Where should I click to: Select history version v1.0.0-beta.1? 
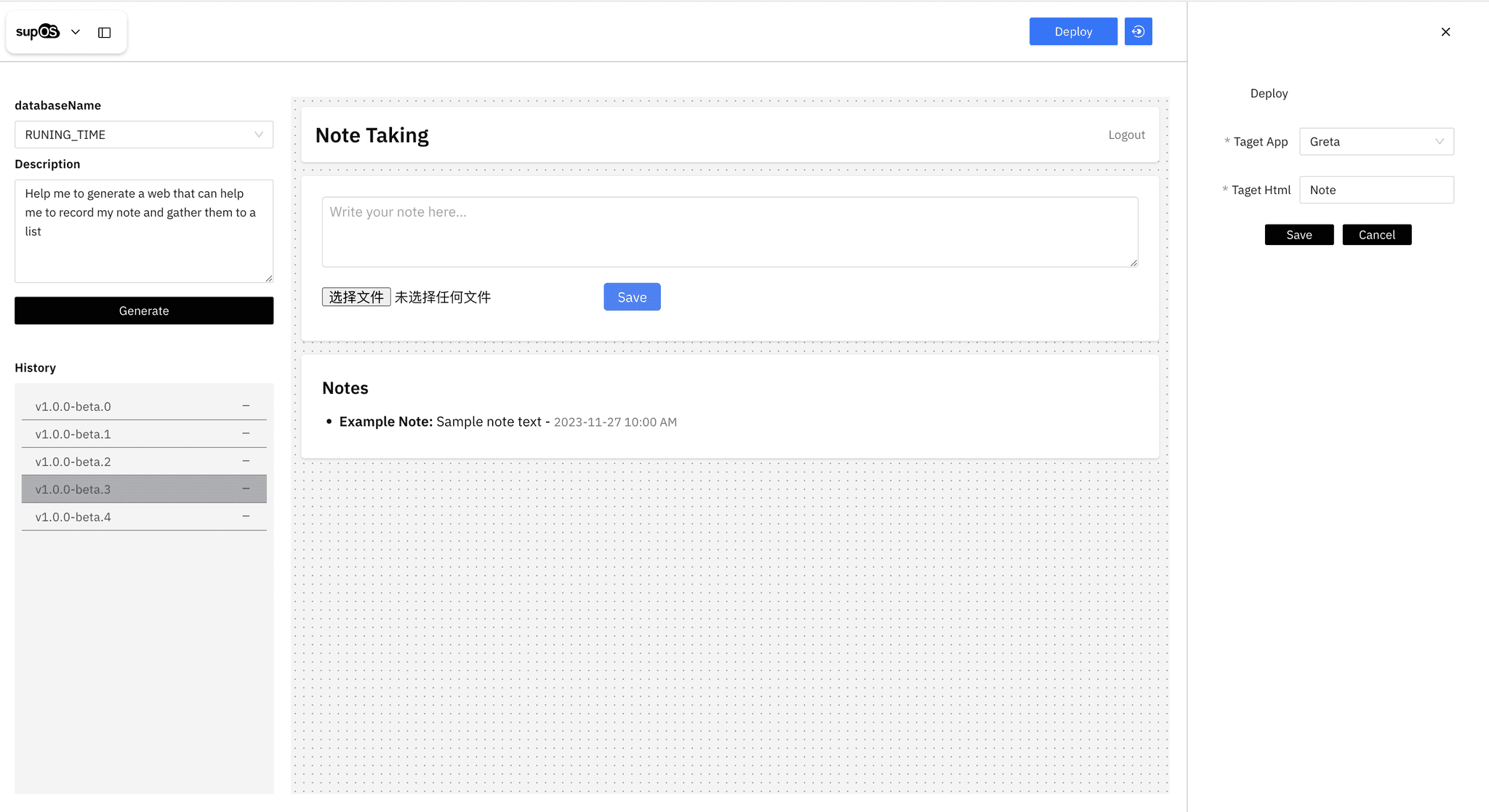[144, 434]
